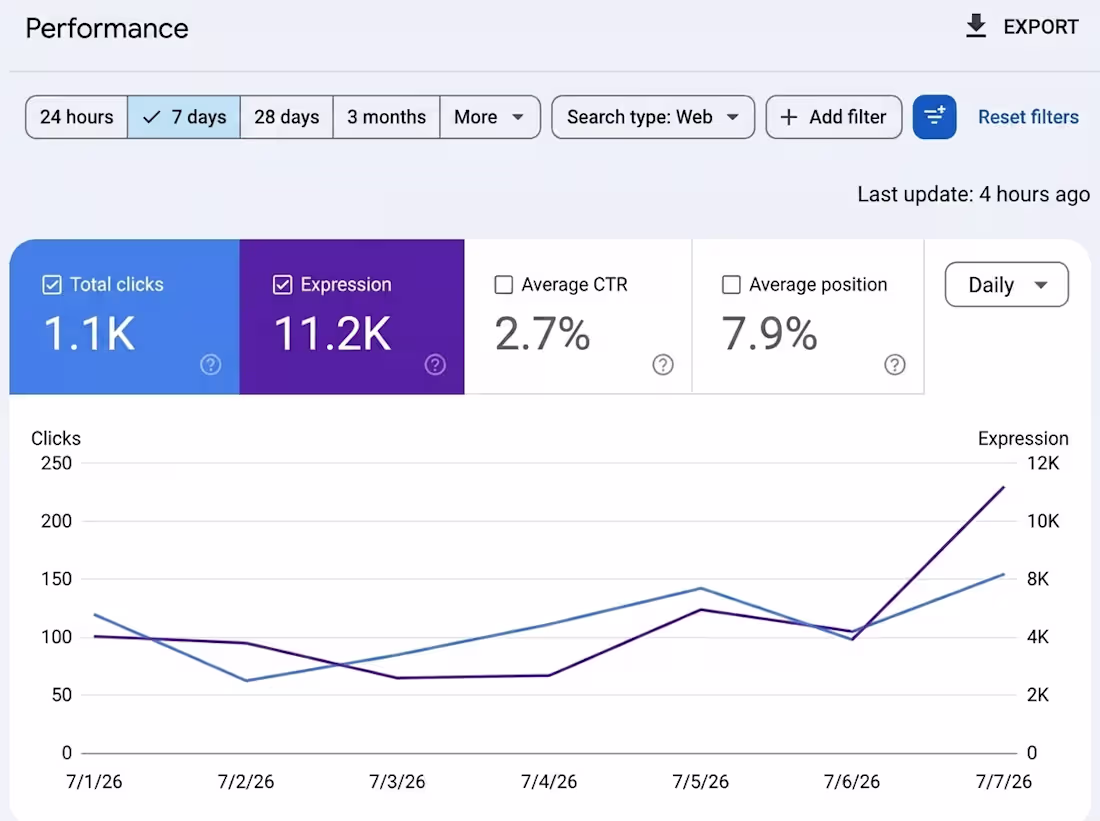Click help icon on Average position card

click(894, 364)
